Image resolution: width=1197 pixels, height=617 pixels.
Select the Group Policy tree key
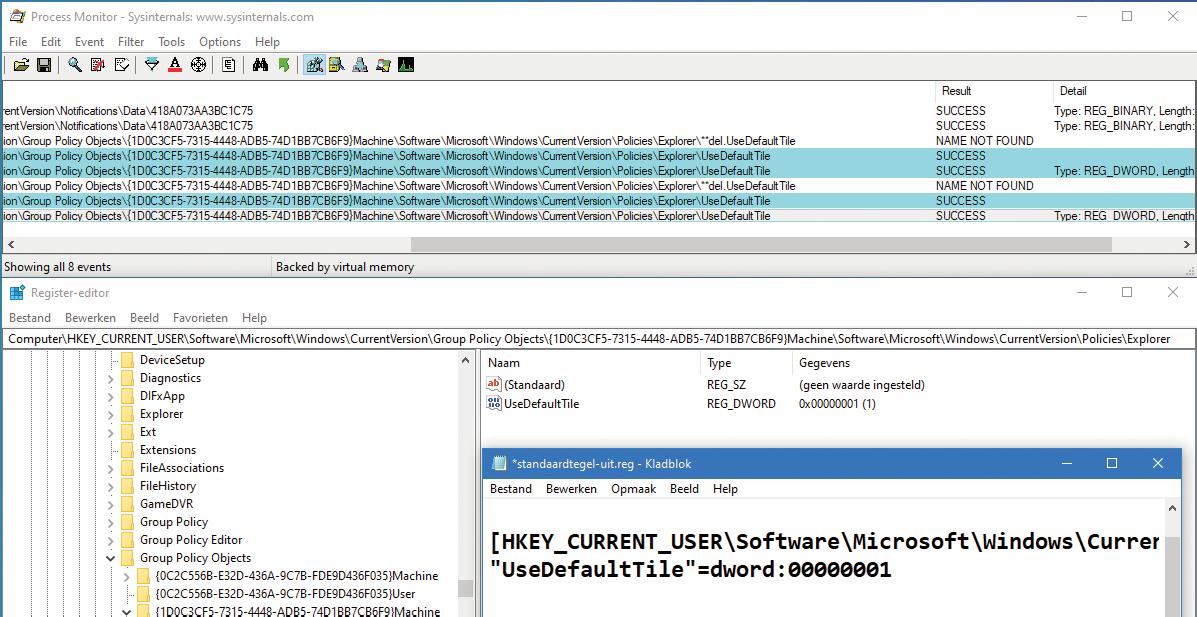173,522
